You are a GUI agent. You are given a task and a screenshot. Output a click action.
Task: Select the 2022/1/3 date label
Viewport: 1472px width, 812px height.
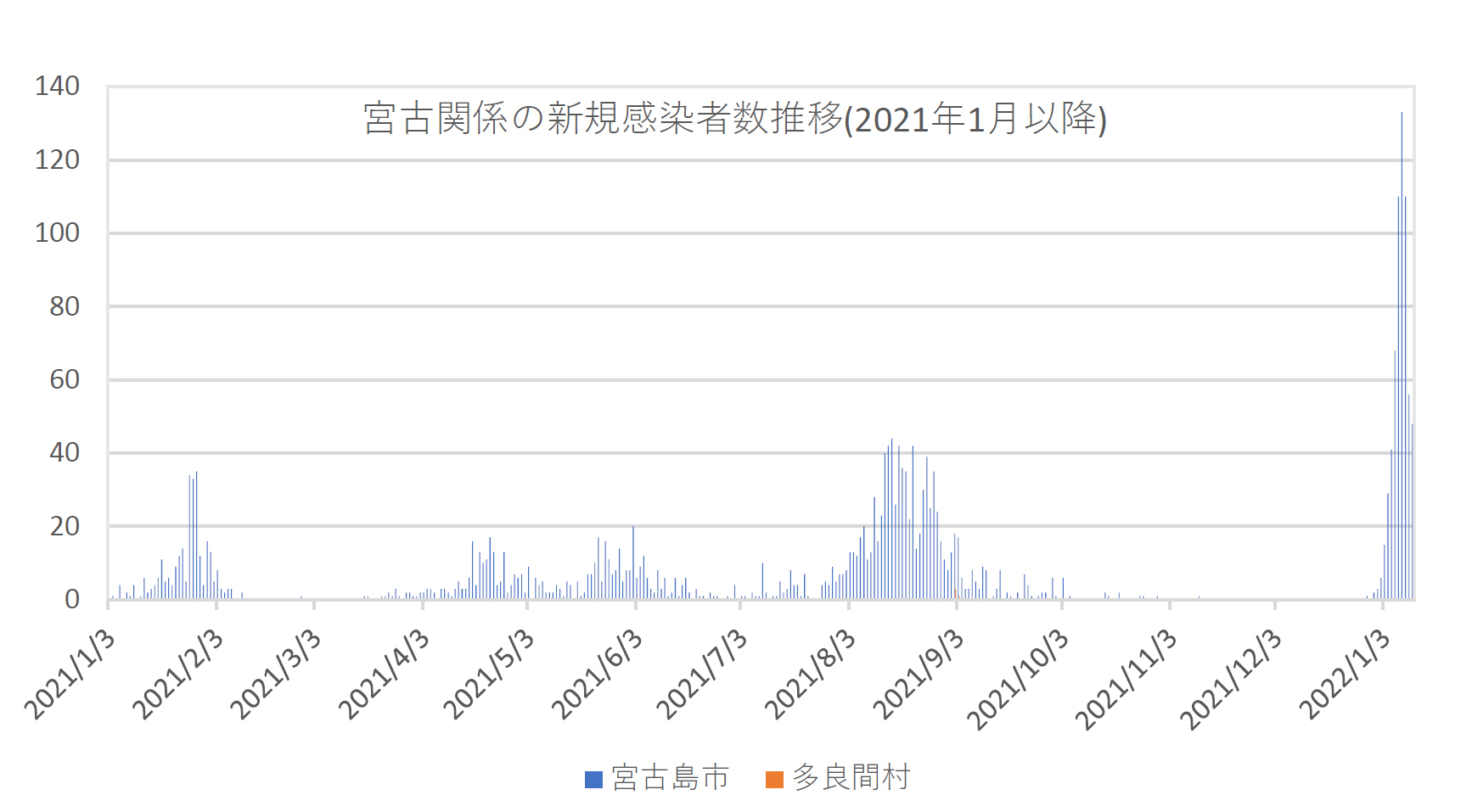(1346, 675)
